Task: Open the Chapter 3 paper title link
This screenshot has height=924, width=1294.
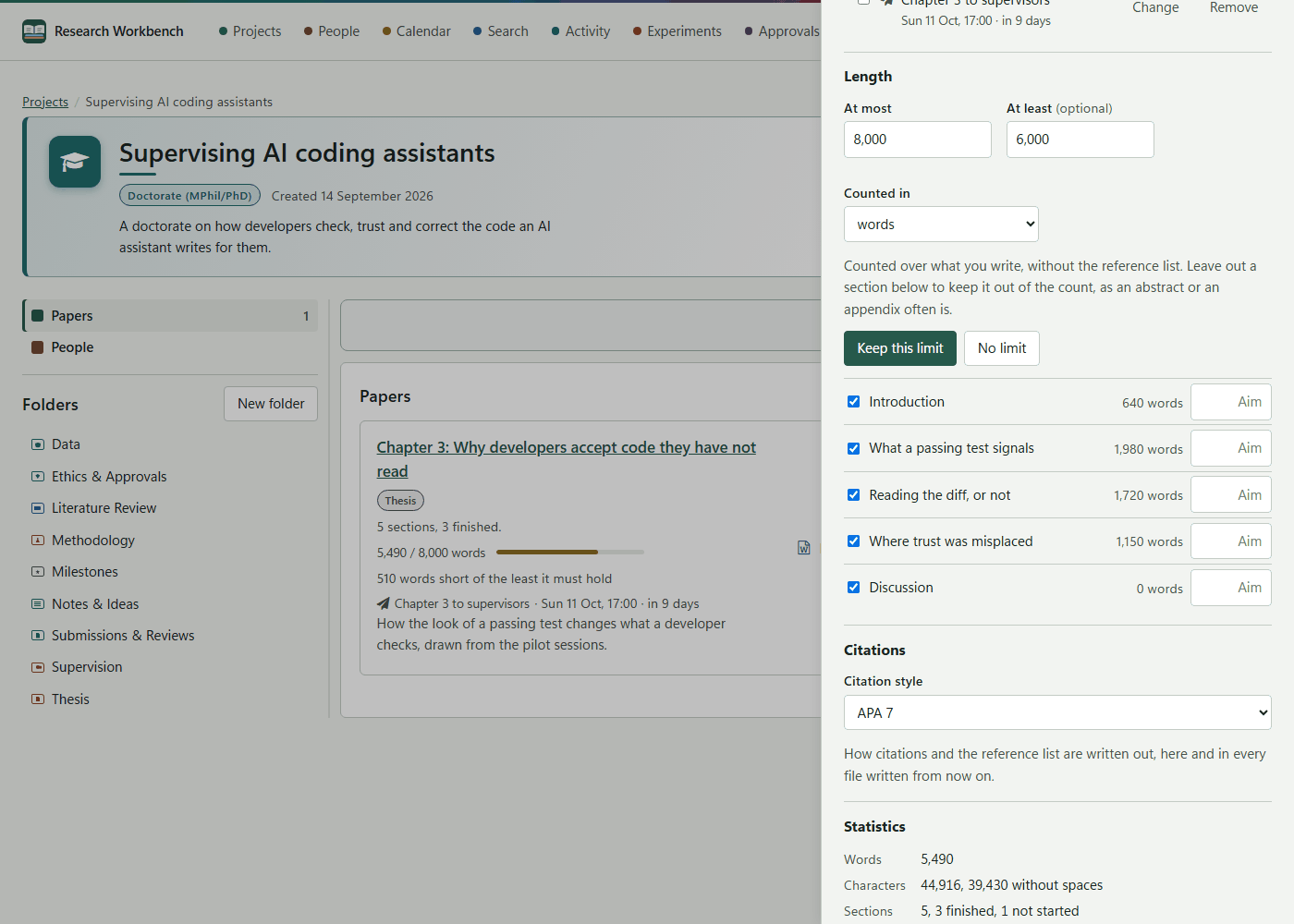Action: tap(566, 459)
